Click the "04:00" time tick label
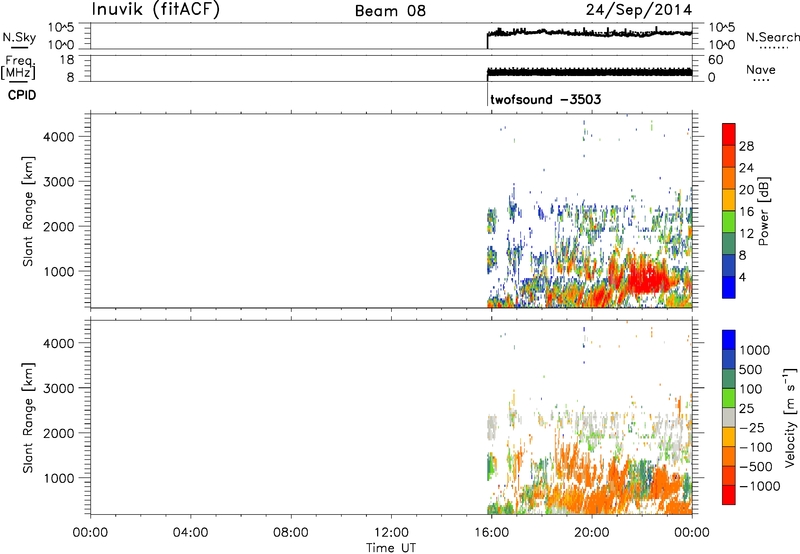Viewport: 800px width, 554px height. click(190, 533)
